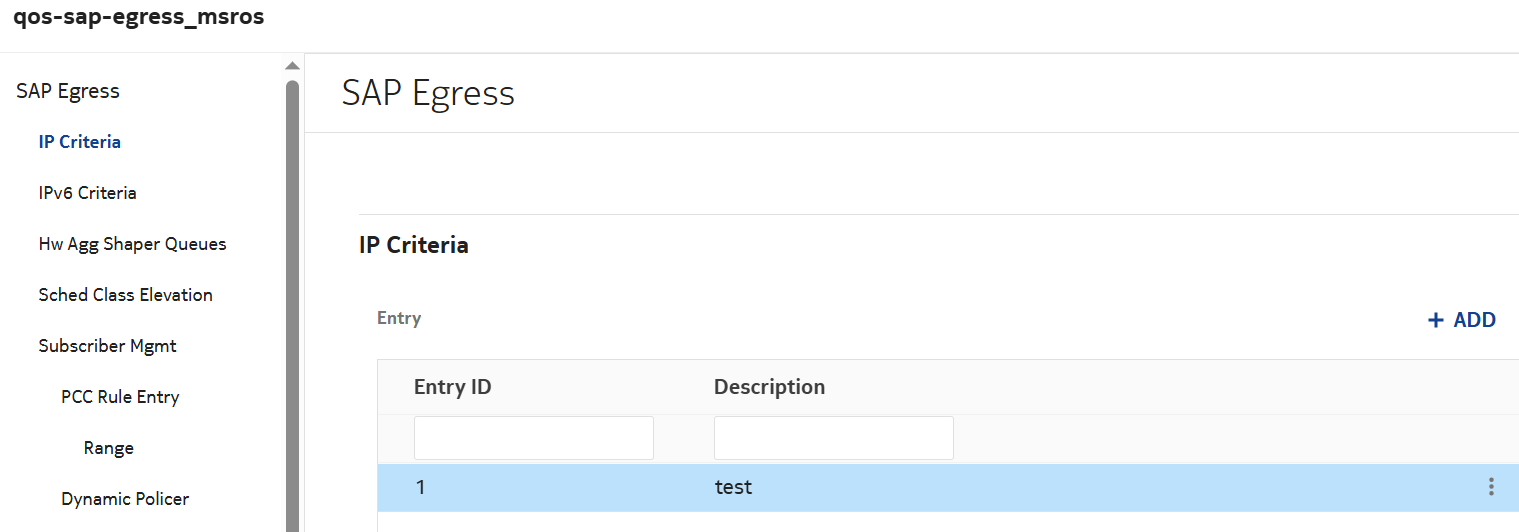This screenshot has height=532, width=1519.
Task: Expand Subscriber Mgmt in the sidebar
Action: [108, 346]
